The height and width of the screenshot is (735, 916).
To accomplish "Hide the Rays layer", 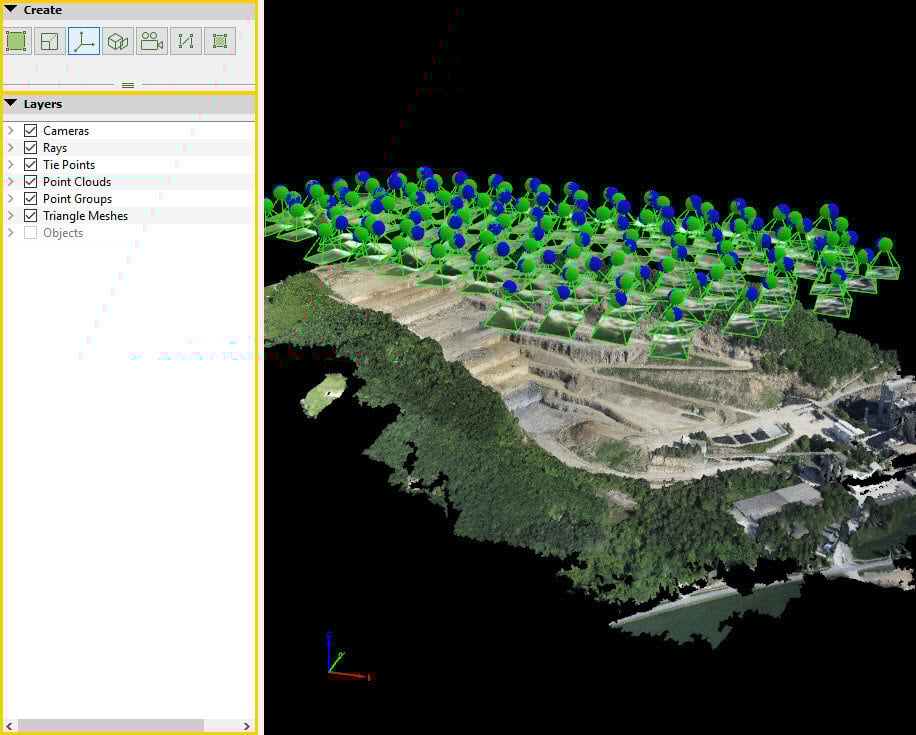I will pos(30,148).
